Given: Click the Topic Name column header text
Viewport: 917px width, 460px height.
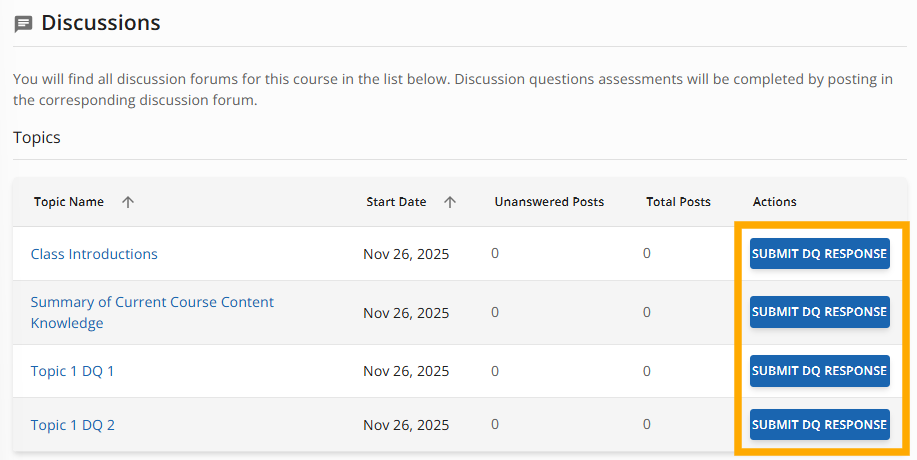Looking at the screenshot, I should [69, 202].
